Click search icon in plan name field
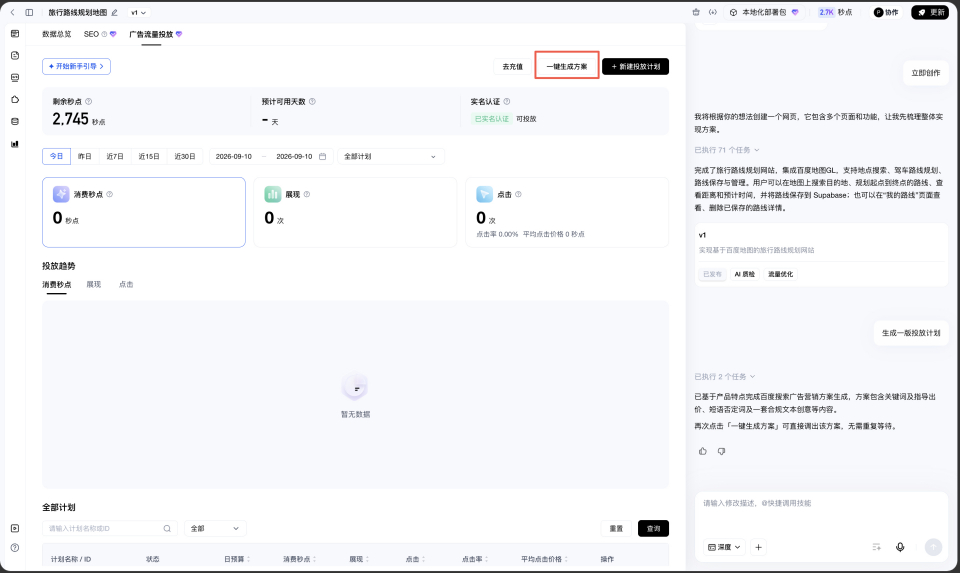The width and height of the screenshot is (960, 573). (x=167, y=528)
